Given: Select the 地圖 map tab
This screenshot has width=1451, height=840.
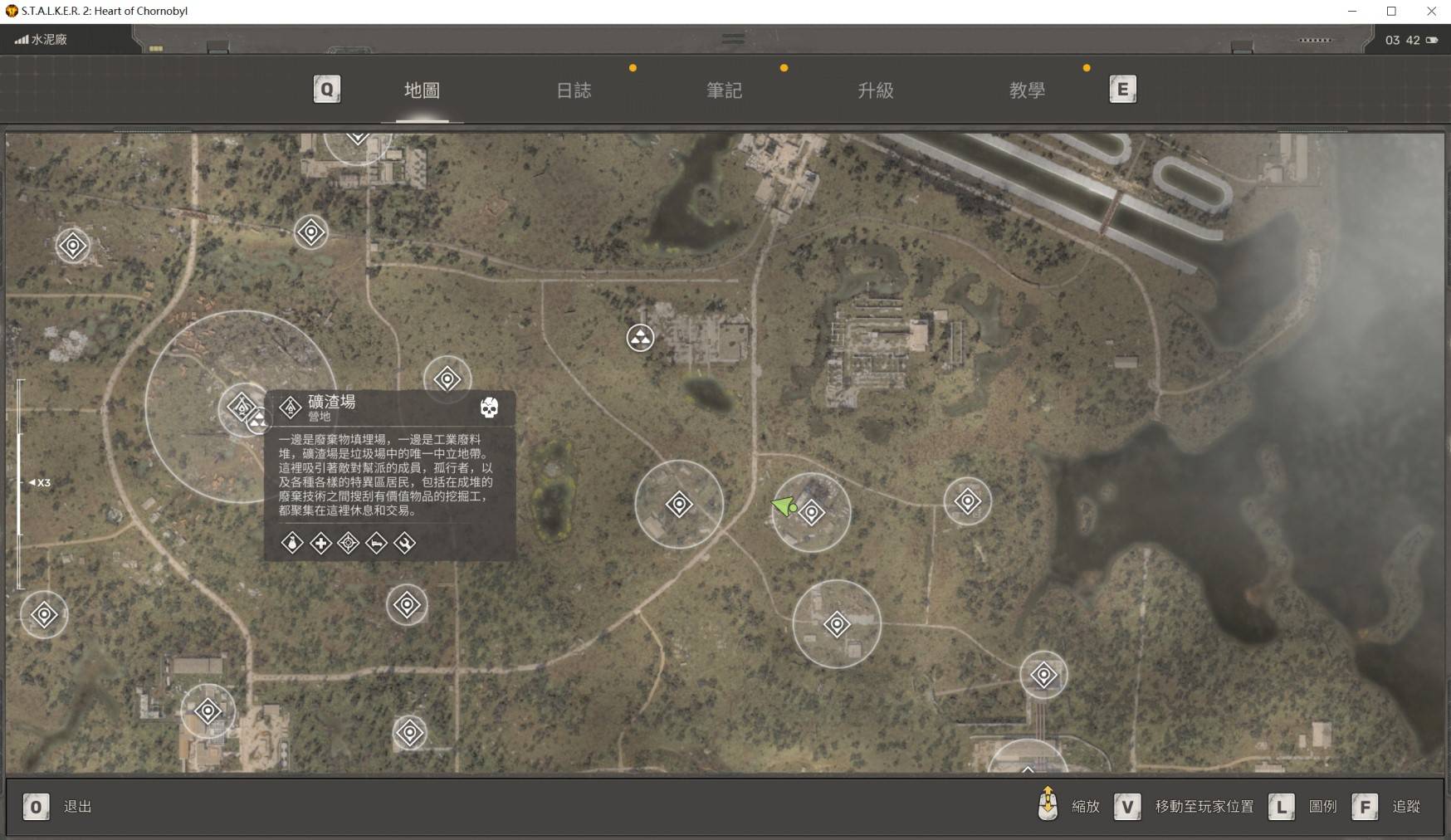Looking at the screenshot, I should click(x=422, y=90).
